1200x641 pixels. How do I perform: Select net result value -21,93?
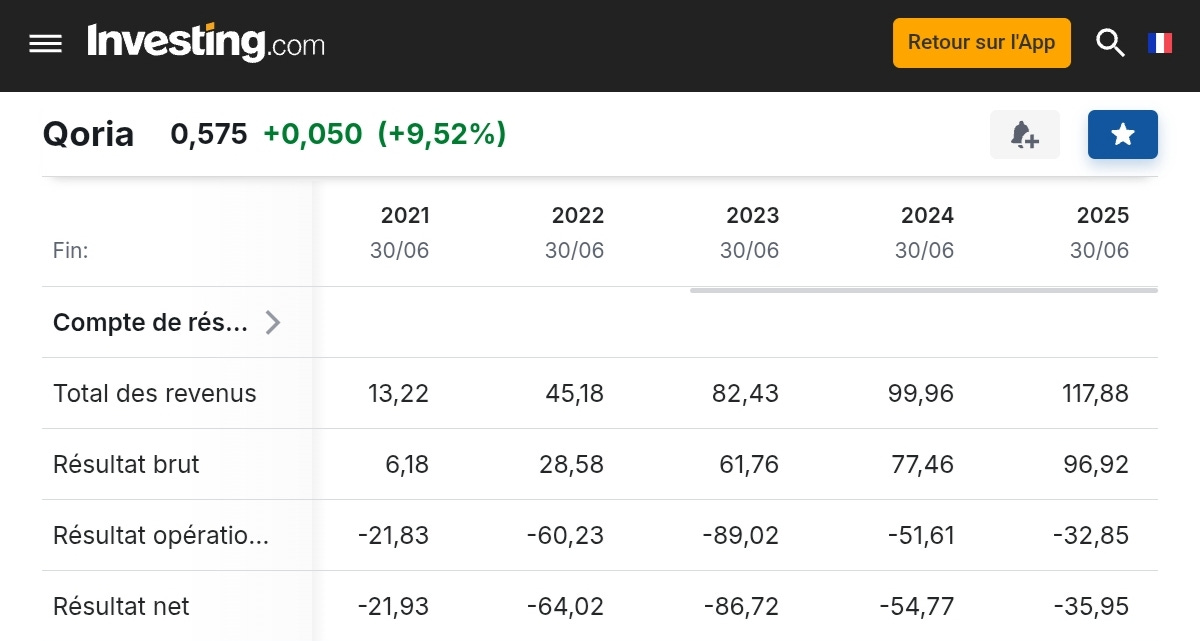393,607
